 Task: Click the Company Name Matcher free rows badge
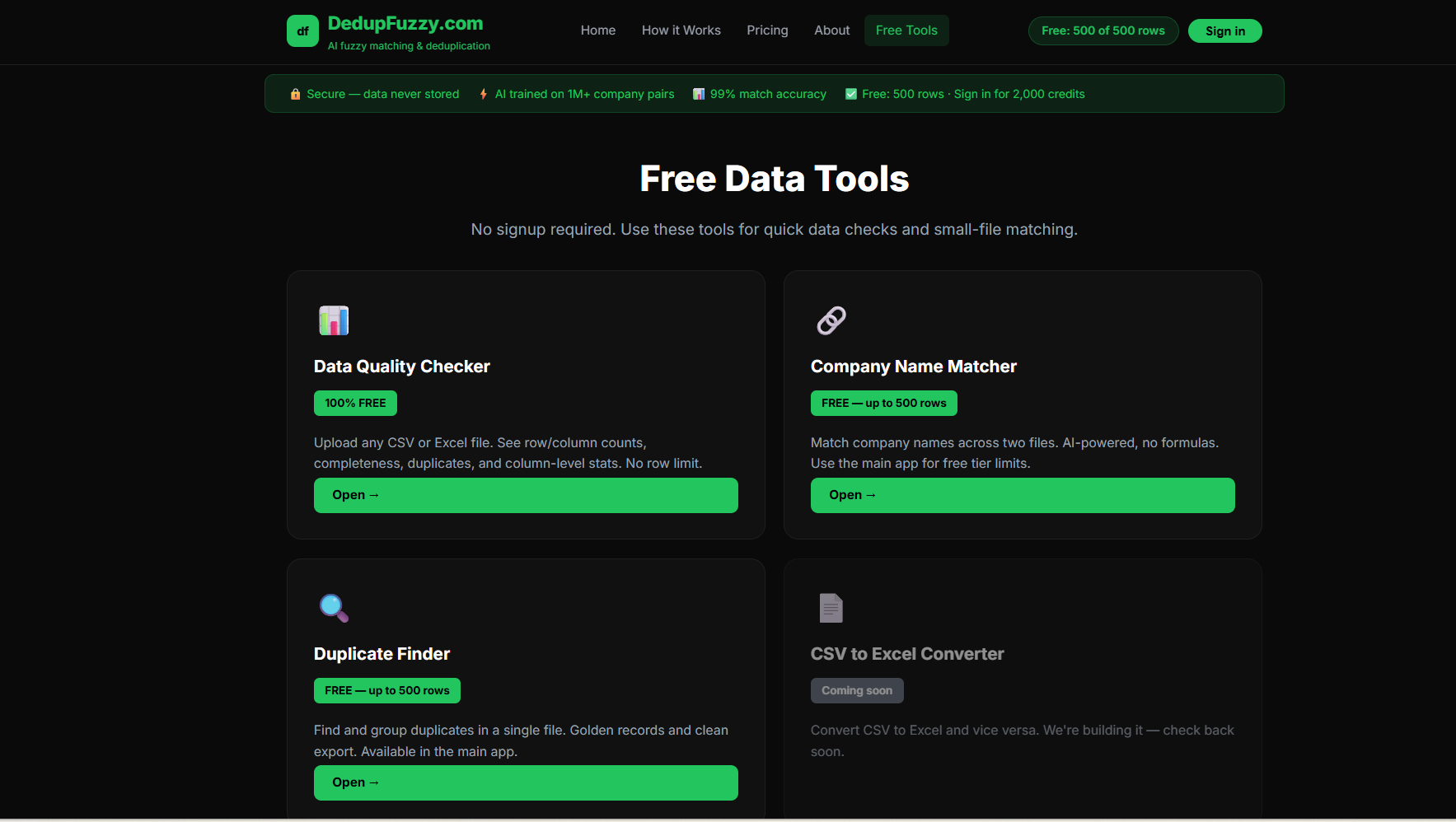pos(884,403)
